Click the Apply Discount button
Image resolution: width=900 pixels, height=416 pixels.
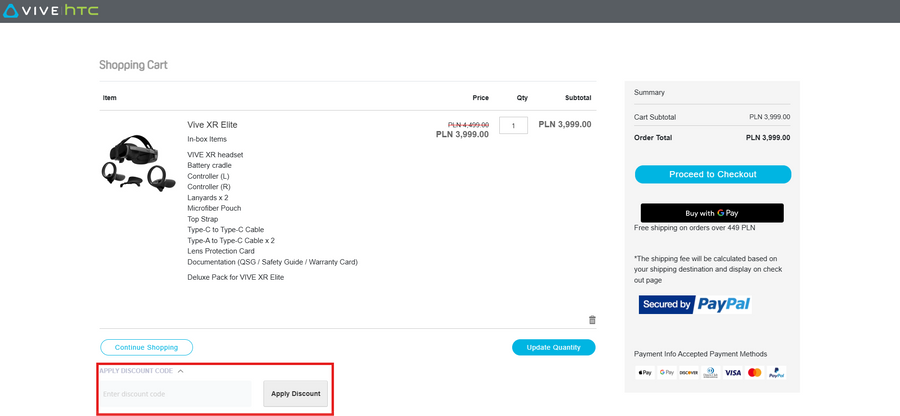[x=295, y=394]
